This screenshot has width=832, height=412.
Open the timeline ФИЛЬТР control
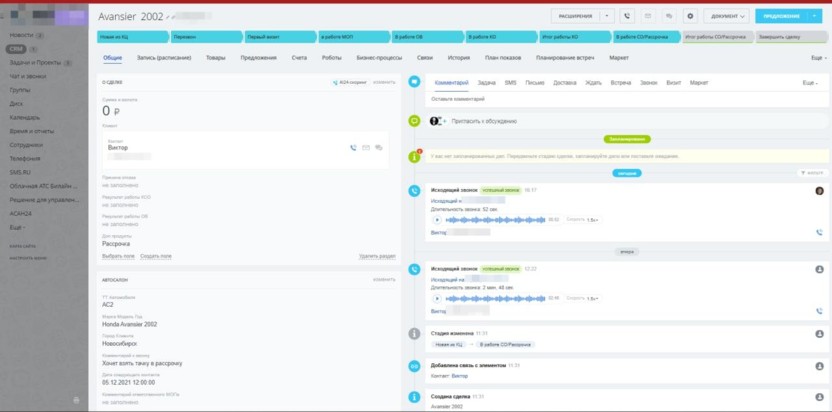[813, 173]
